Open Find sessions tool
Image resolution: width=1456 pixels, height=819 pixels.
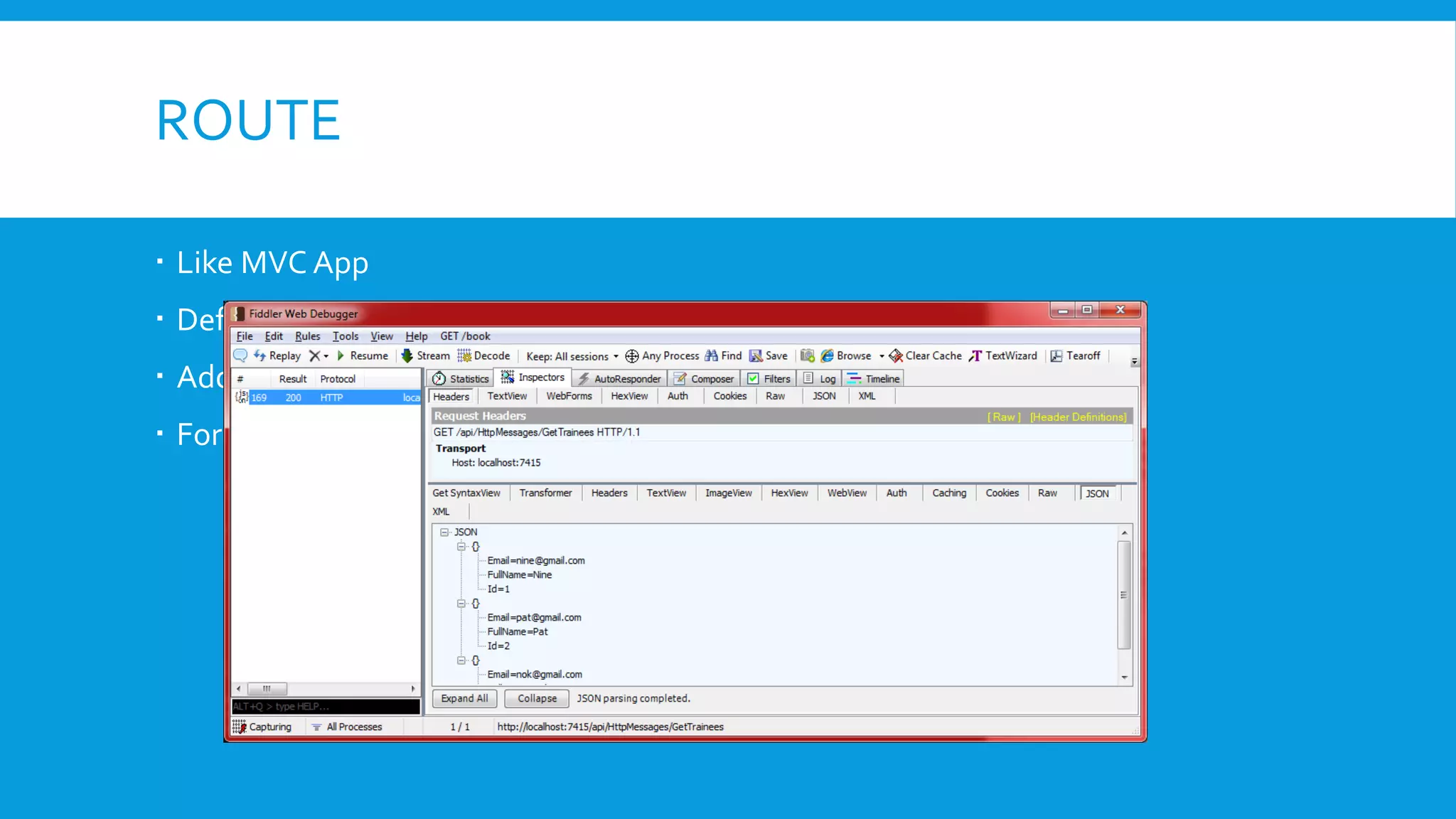point(723,355)
